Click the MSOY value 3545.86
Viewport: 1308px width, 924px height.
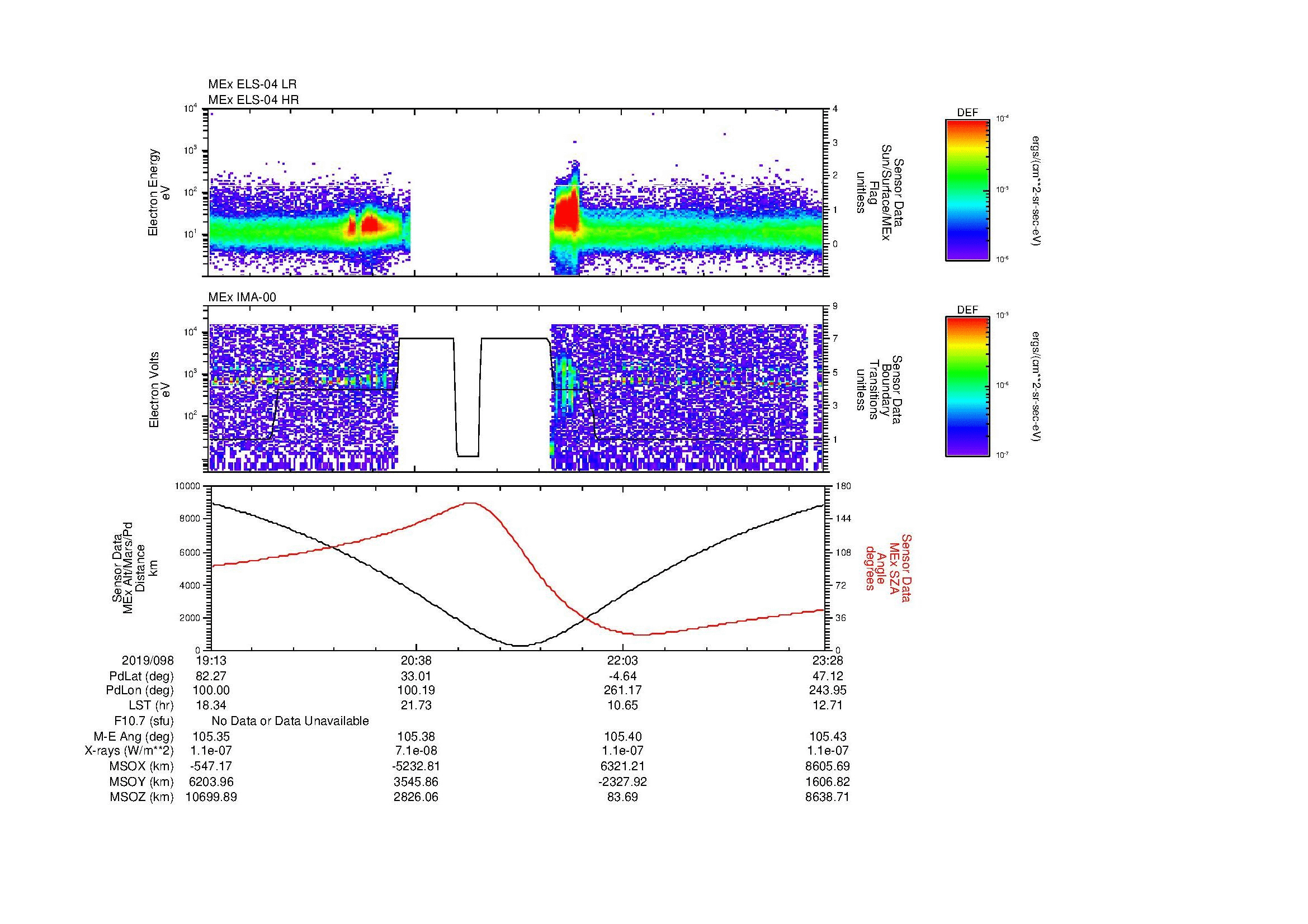click(x=417, y=781)
